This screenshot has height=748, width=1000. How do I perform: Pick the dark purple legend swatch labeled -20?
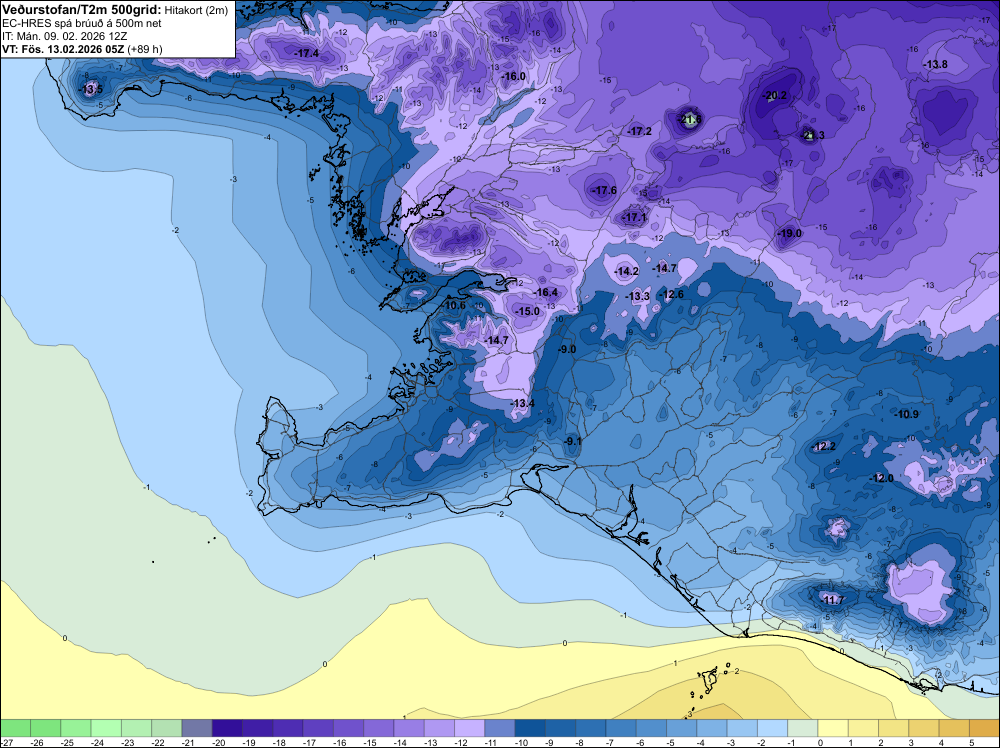pos(227,728)
